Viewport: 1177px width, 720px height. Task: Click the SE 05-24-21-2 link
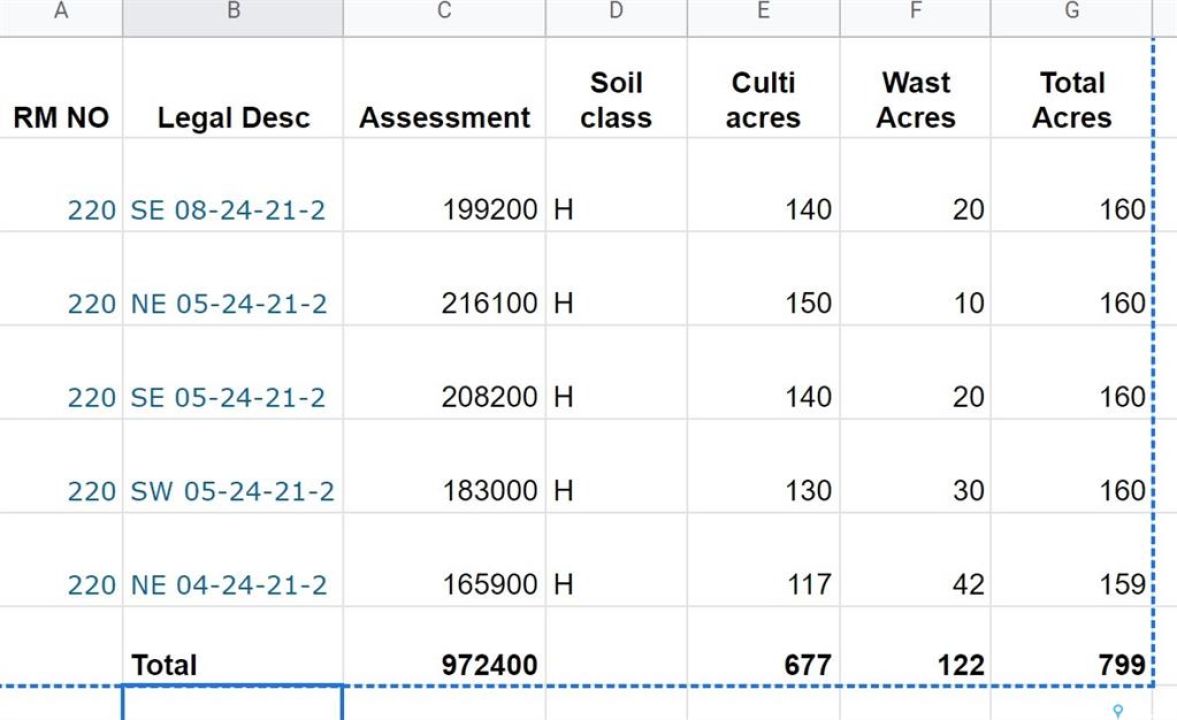tap(228, 397)
